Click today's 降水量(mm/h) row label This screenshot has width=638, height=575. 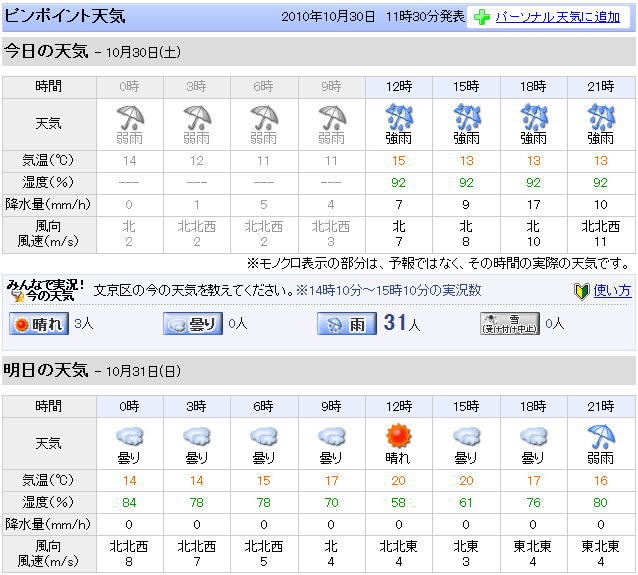click(48, 205)
